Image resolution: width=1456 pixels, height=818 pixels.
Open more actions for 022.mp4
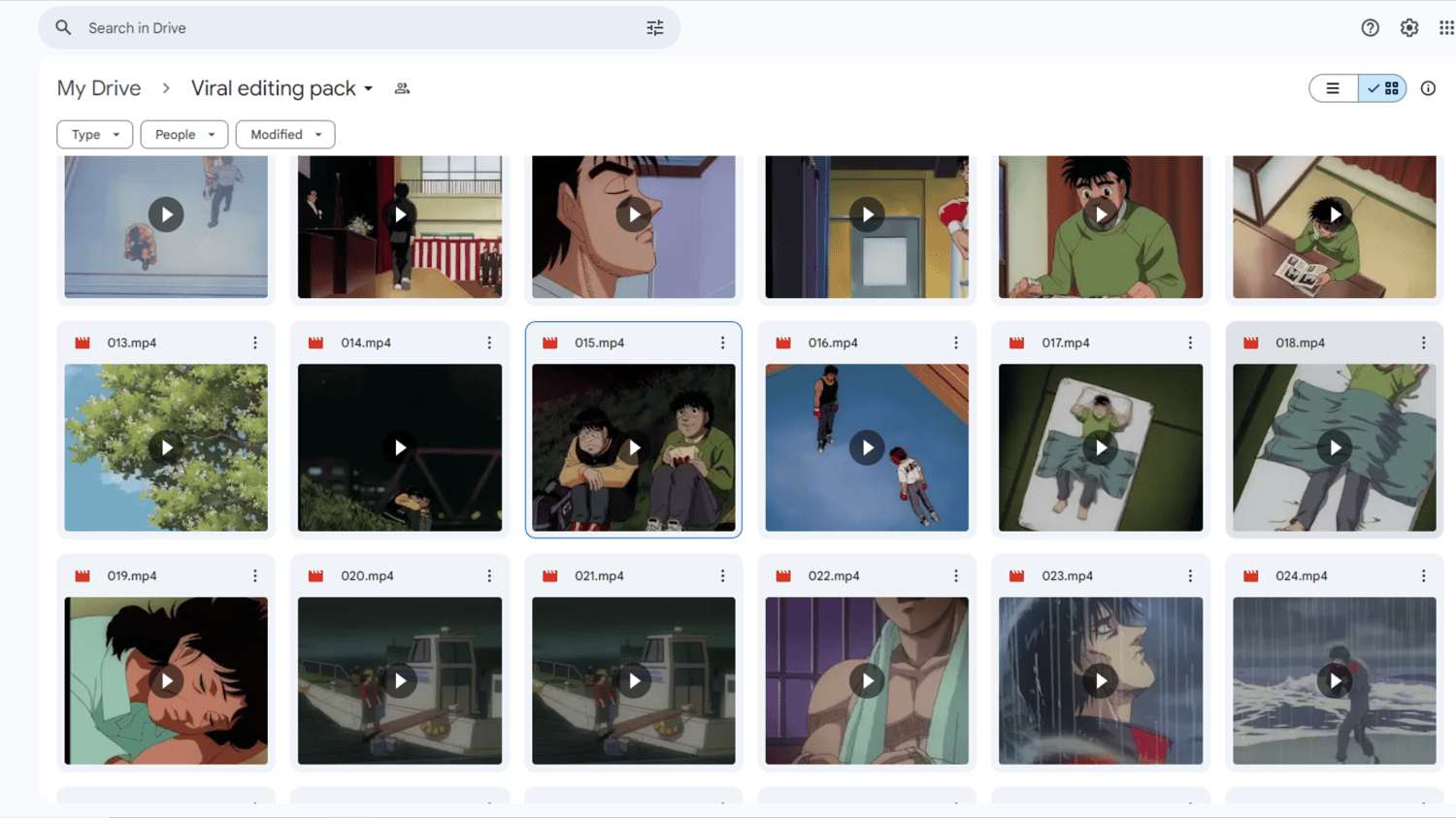point(956,576)
